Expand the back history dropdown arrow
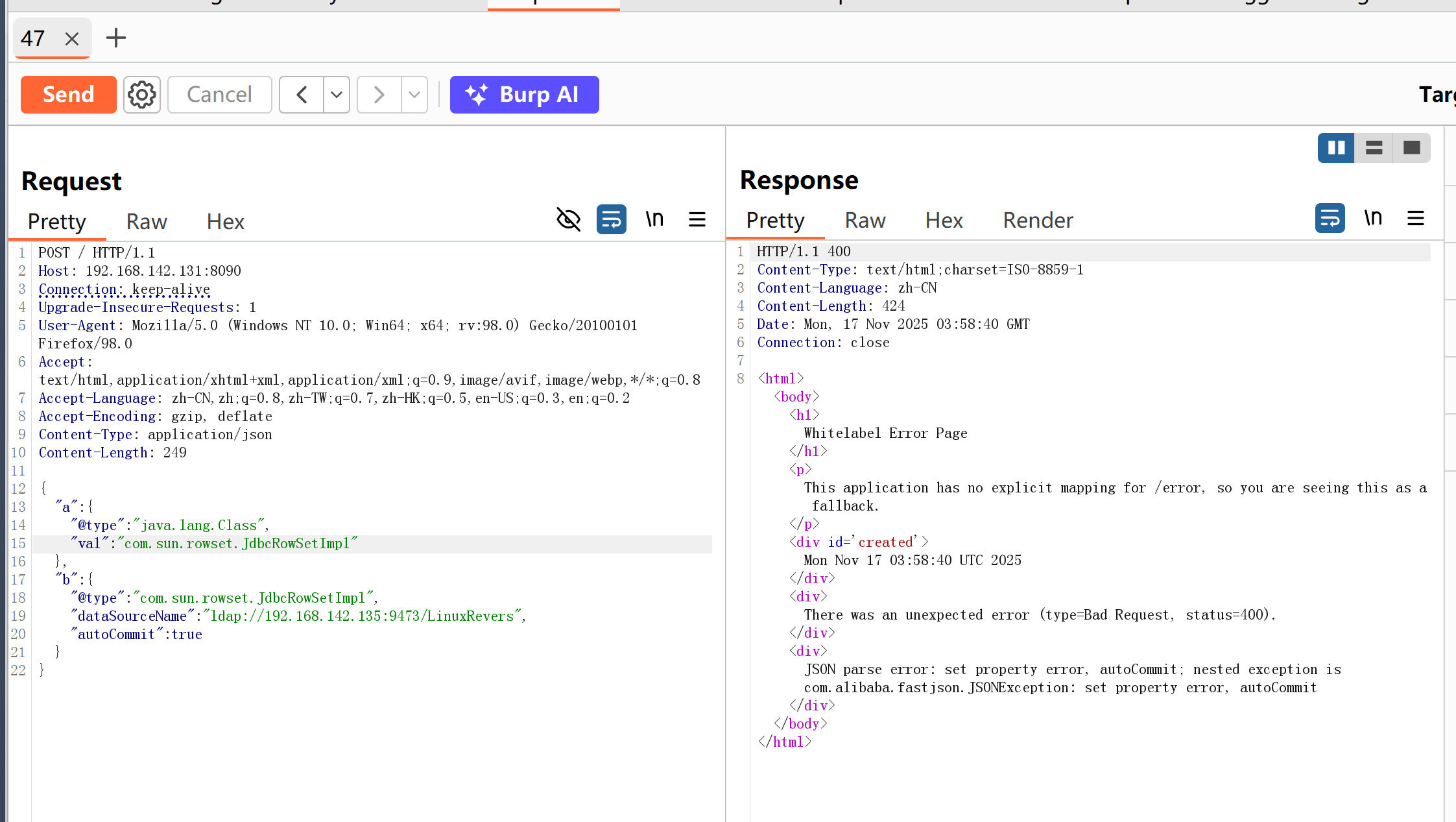This screenshot has height=822, width=1456. [337, 95]
